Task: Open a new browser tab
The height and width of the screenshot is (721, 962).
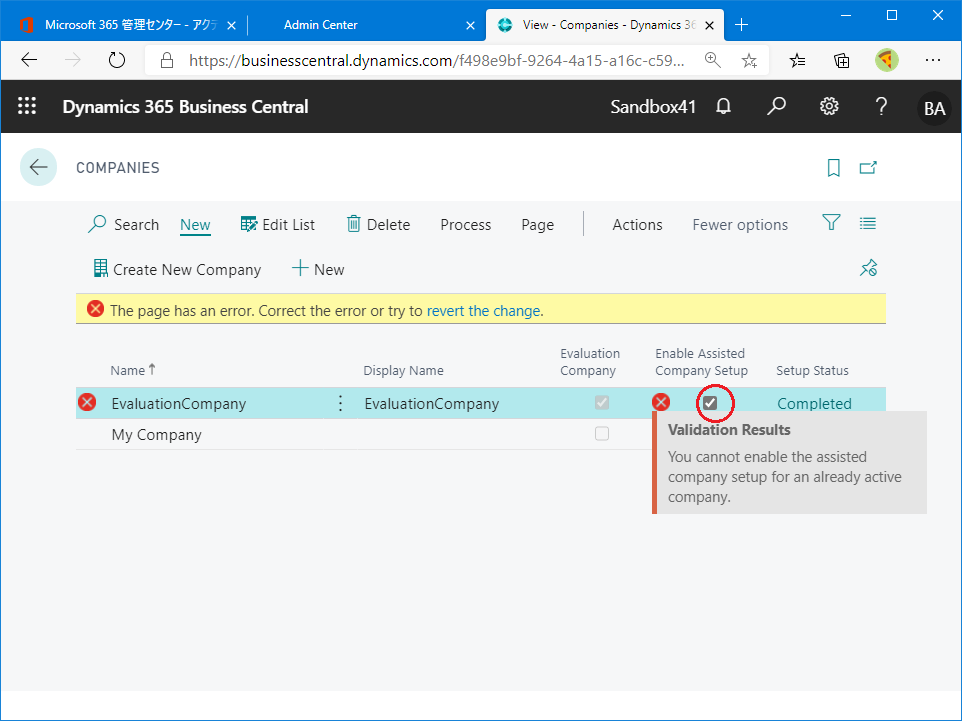Action: pos(741,25)
